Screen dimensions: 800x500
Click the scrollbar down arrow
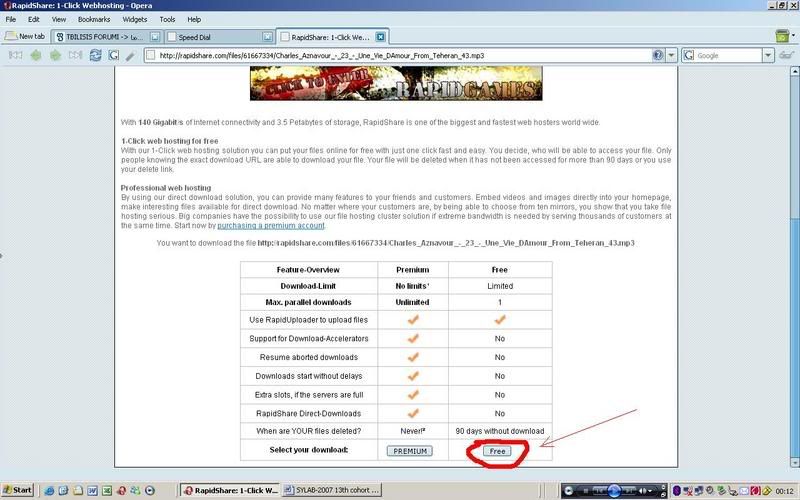pos(794,463)
